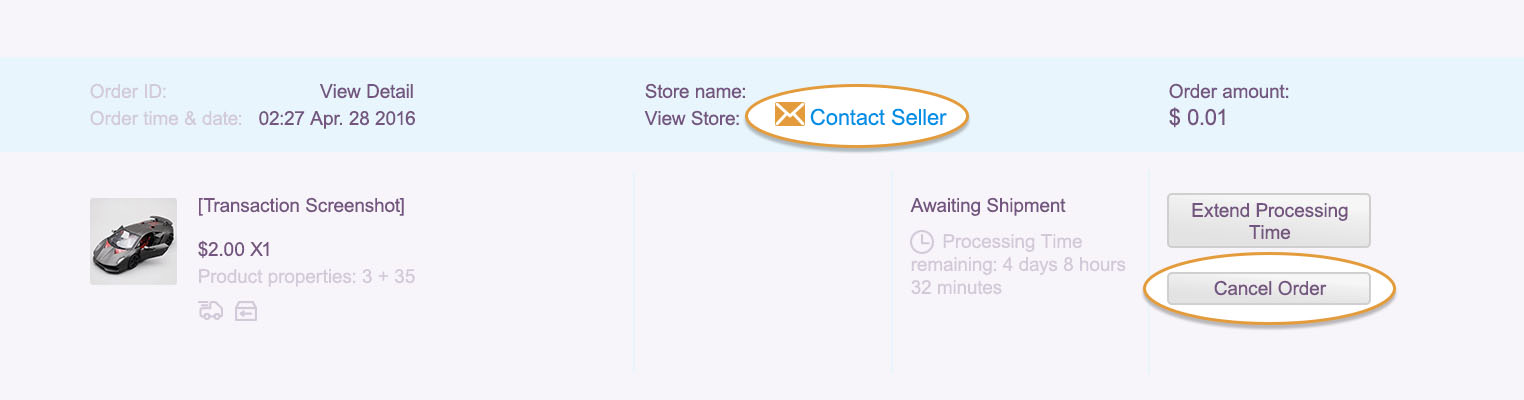
Task: Click the Order amount label
Action: click(x=1229, y=92)
